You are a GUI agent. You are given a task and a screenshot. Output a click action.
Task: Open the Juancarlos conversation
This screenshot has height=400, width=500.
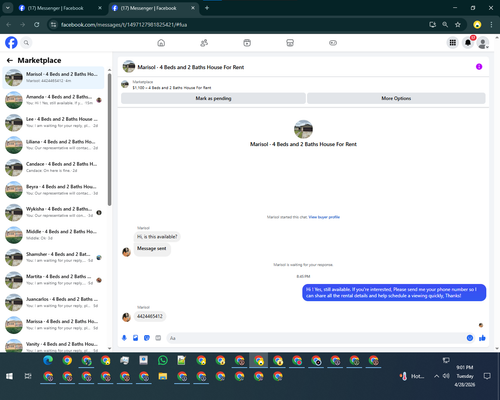point(53,302)
